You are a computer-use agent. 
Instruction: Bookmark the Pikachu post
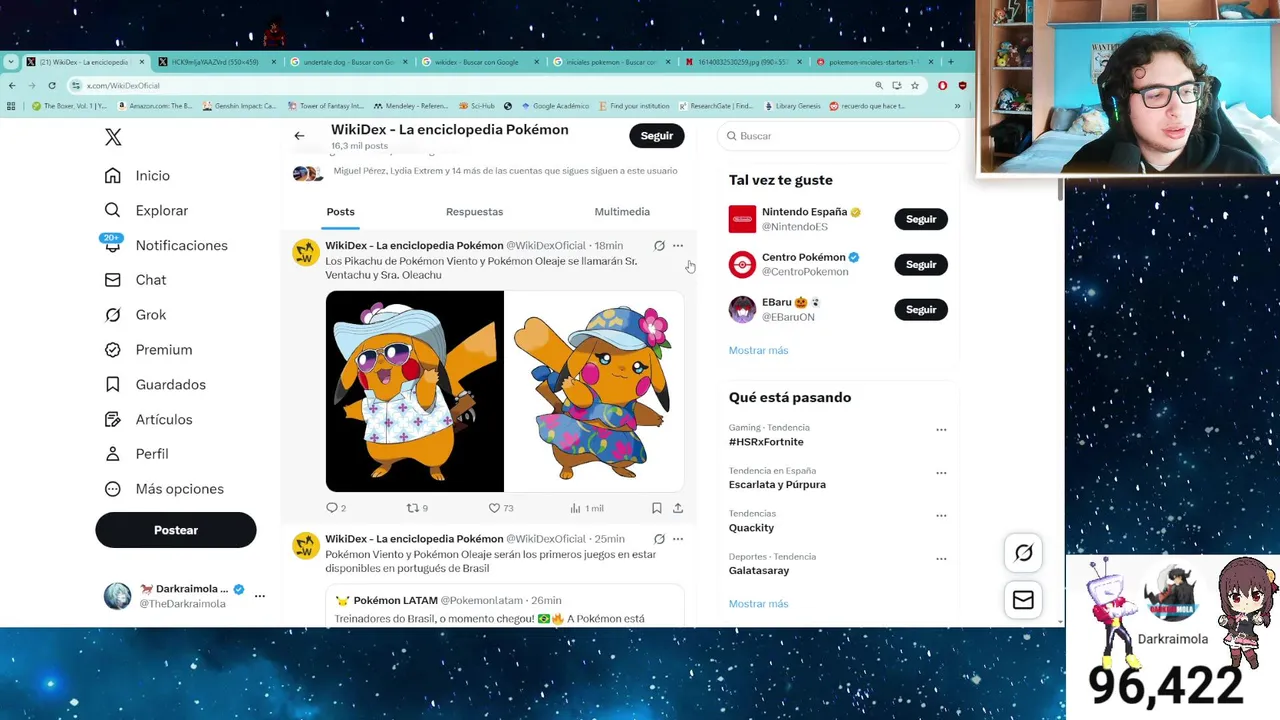tap(657, 508)
